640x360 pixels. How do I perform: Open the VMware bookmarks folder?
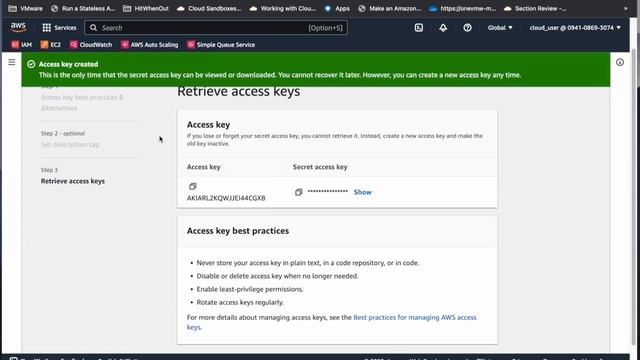26,8
